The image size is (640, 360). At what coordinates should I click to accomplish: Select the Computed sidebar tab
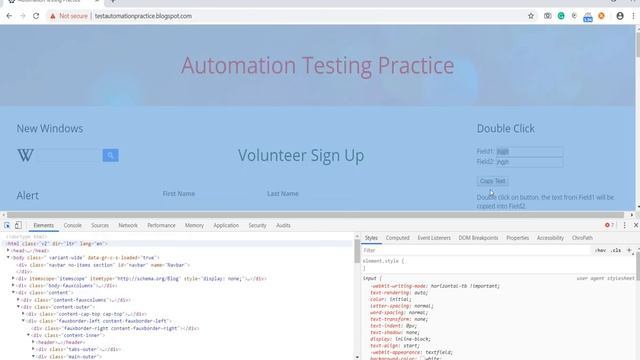[x=398, y=238]
